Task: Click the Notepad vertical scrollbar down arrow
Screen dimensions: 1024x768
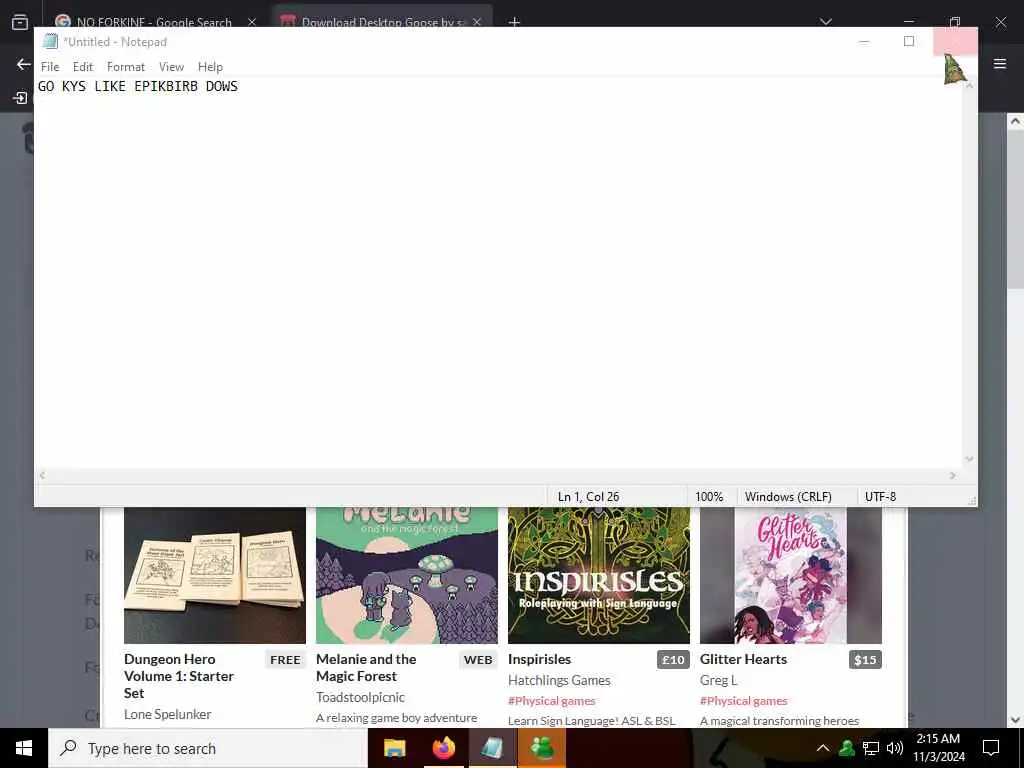Action: tap(969, 459)
